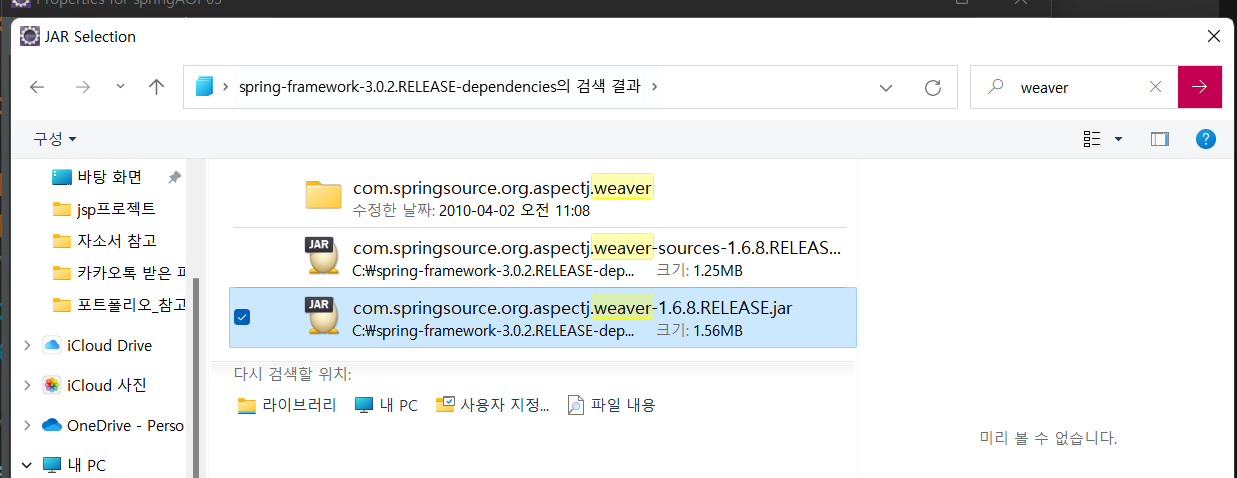This screenshot has height=478, width=1237.
Task: Select OneDrive - Personal in sidebar
Action: pos(114,425)
